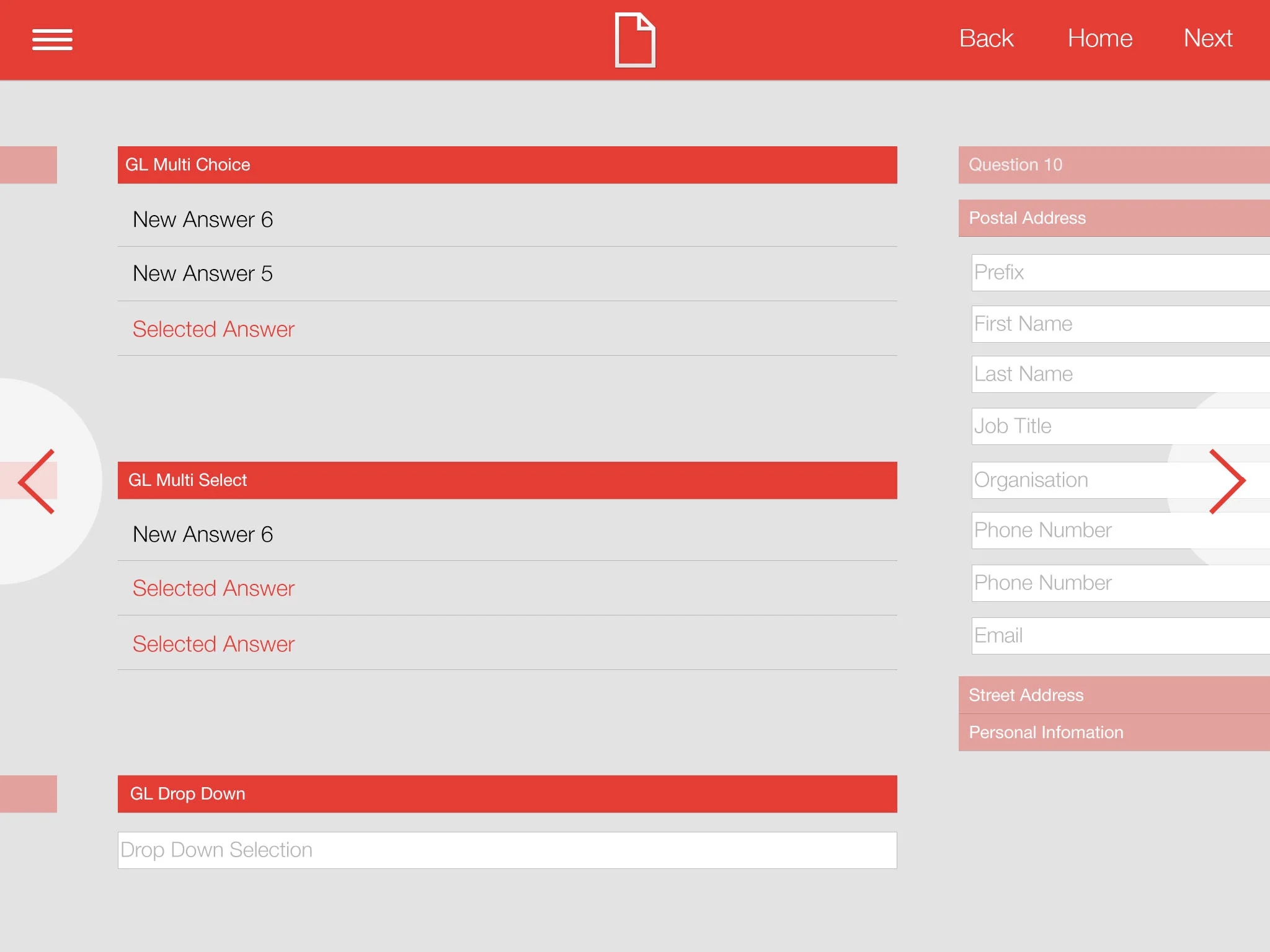Click the Question 10 header
This screenshot has height=952, width=1270.
point(1114,165)
